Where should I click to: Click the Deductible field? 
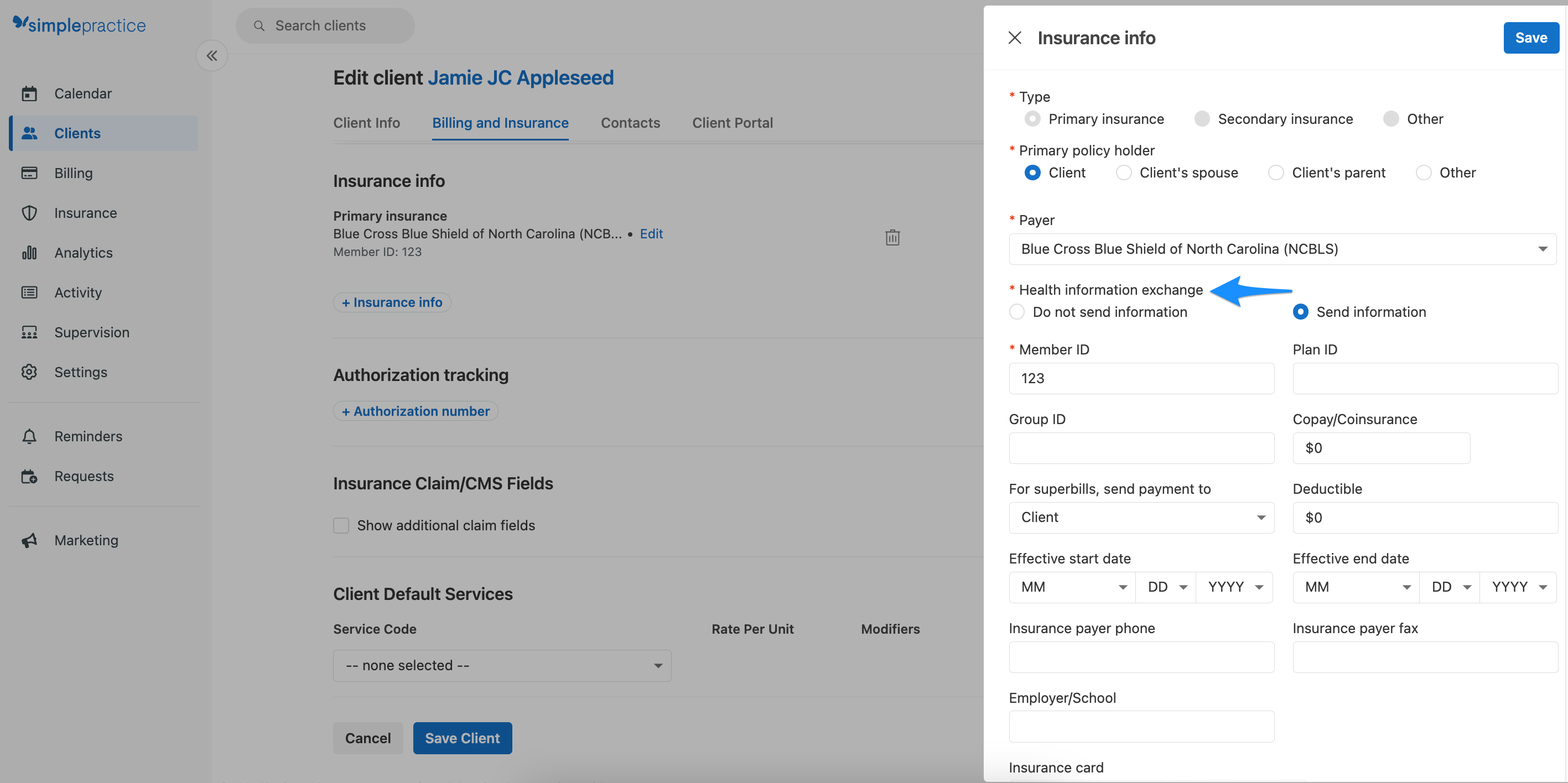click(1425, 518)
